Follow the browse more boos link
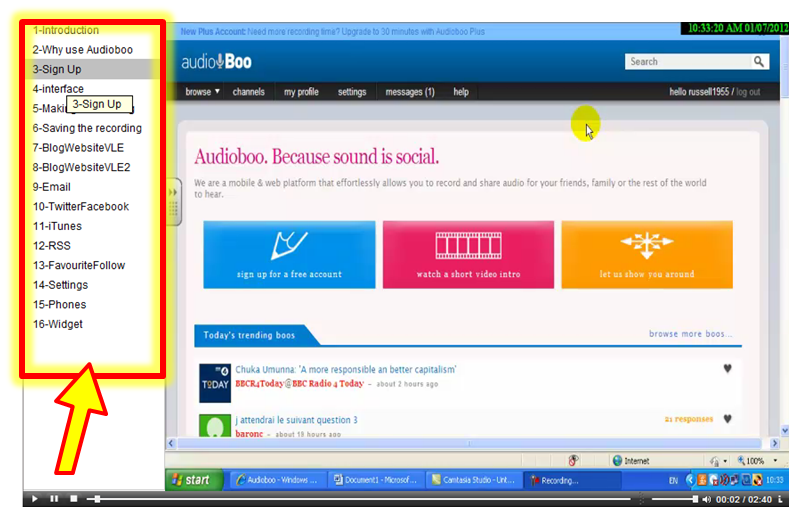This screenshot has width=790, height=508. (690, 334)
